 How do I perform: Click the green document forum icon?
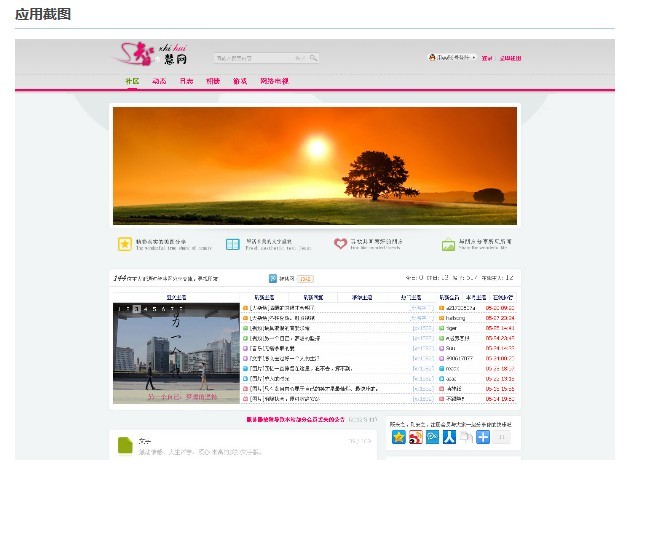(x=125, y=445)
